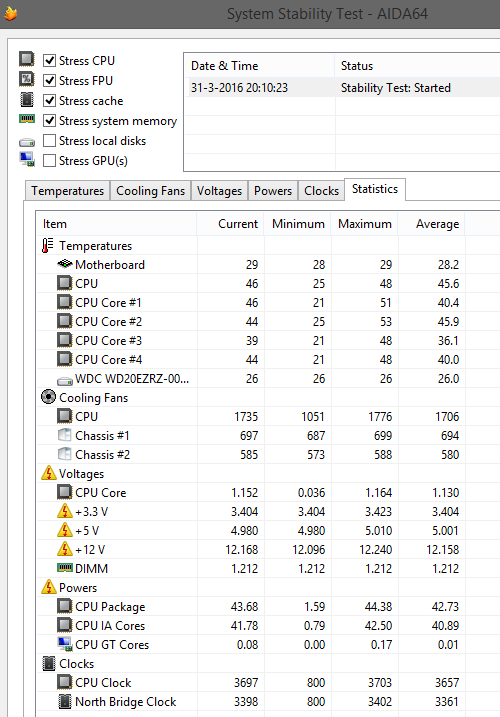Viewport: 500px width, 717px height.
Task: Click the Chassis #2 fan icon
Action: click(65, 454)
